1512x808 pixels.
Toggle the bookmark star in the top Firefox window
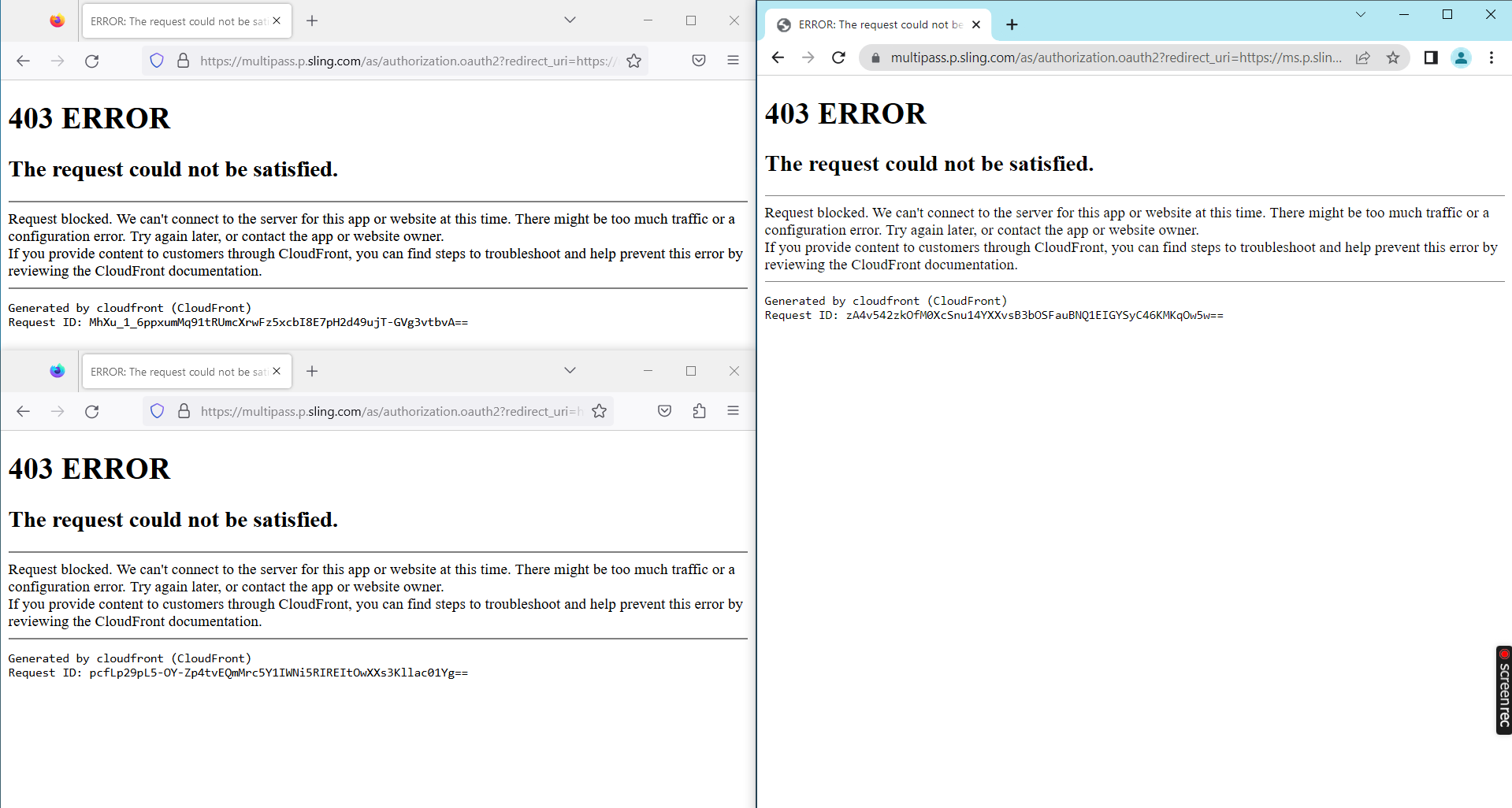(x=633, y=60)
